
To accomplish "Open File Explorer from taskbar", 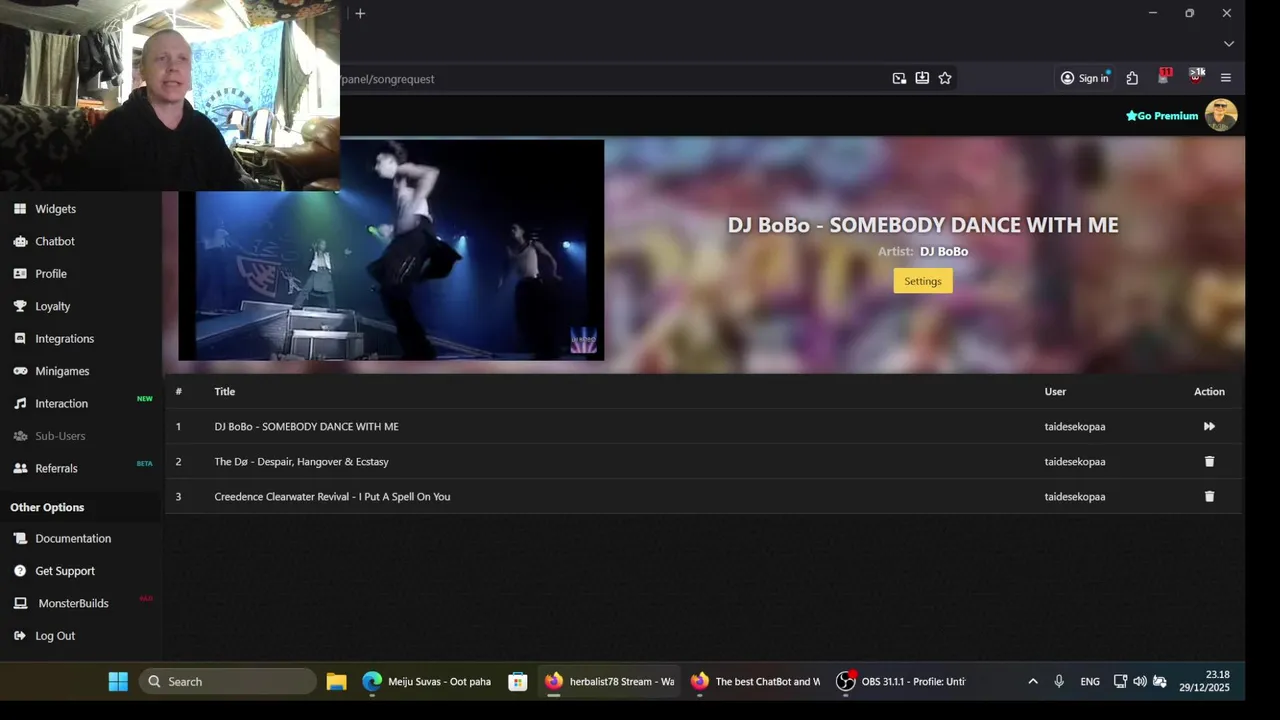I will pos(336,682).
